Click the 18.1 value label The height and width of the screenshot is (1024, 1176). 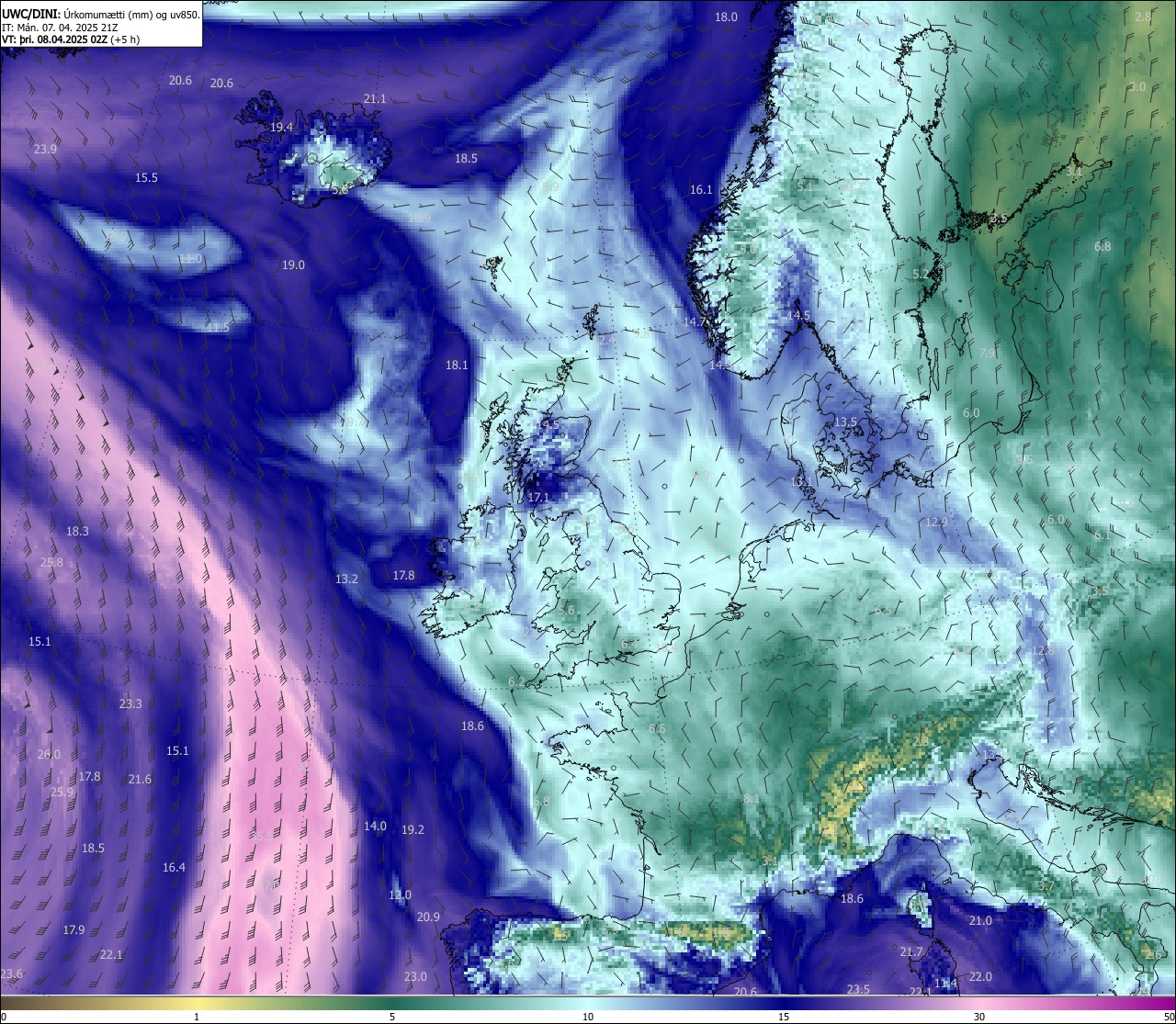coord(457,365)
